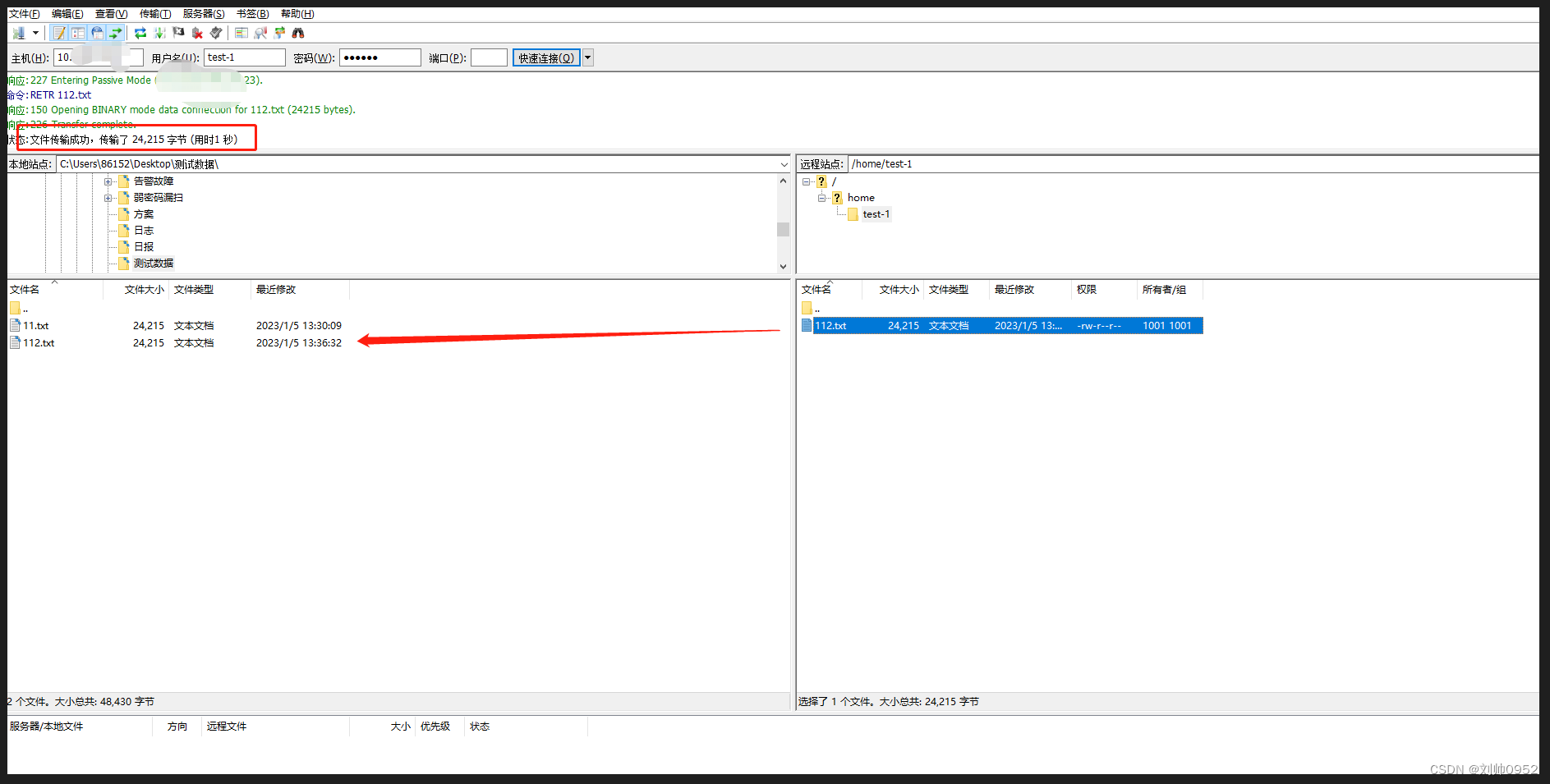Click the queue 优先级 column header
The image size is (1550, 784).
coord(439,727)
